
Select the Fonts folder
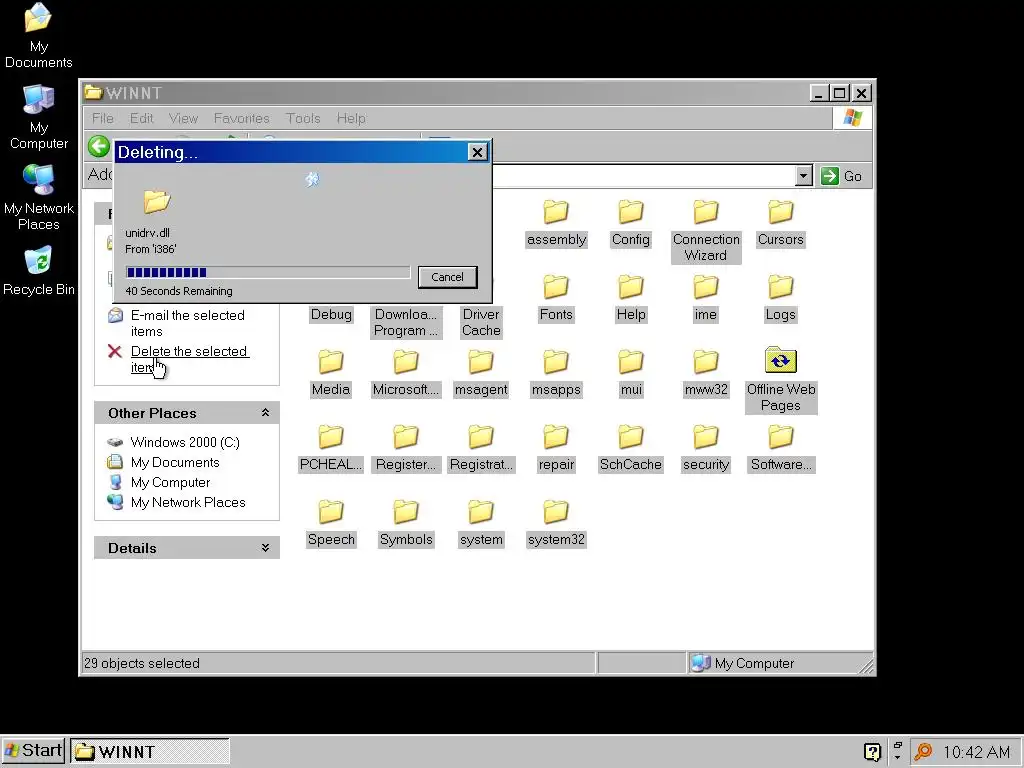click(556, 298)
